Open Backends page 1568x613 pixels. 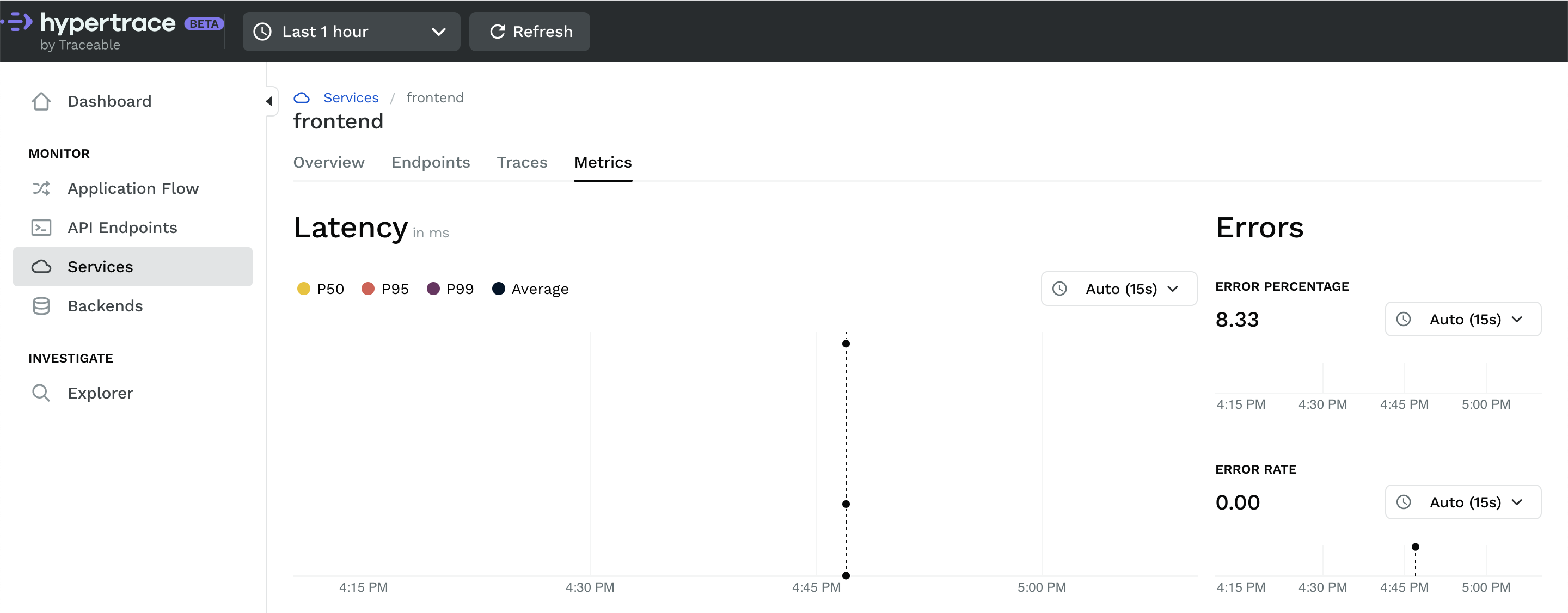pyautogui.click(x=133, y=305)
